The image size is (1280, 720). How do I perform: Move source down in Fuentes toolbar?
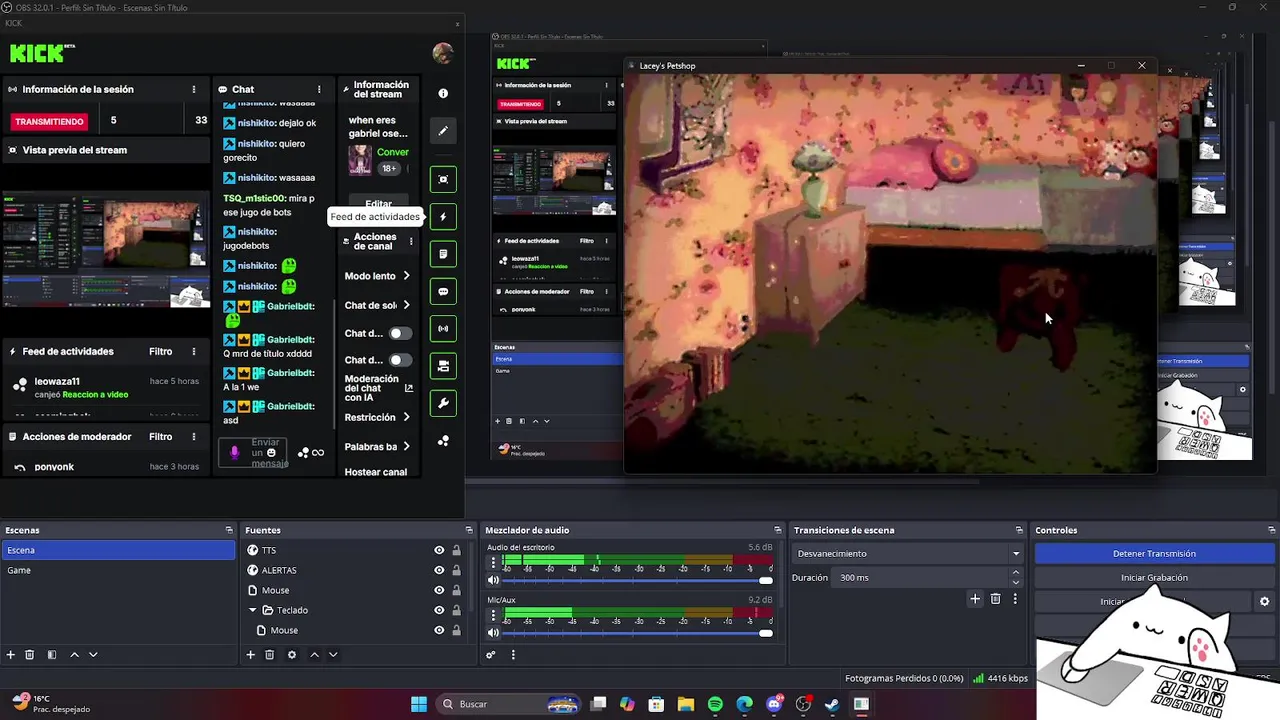click(x=333, y=655)
